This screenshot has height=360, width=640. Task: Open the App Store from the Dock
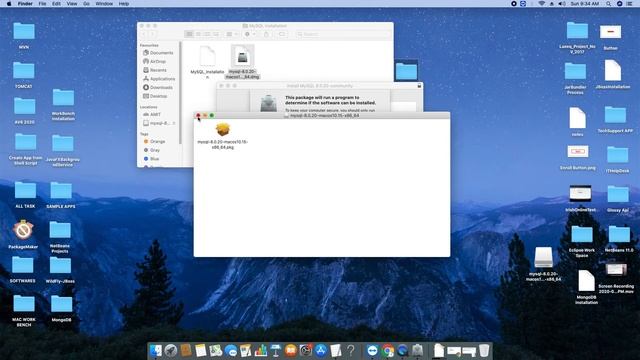pos(321,350)
